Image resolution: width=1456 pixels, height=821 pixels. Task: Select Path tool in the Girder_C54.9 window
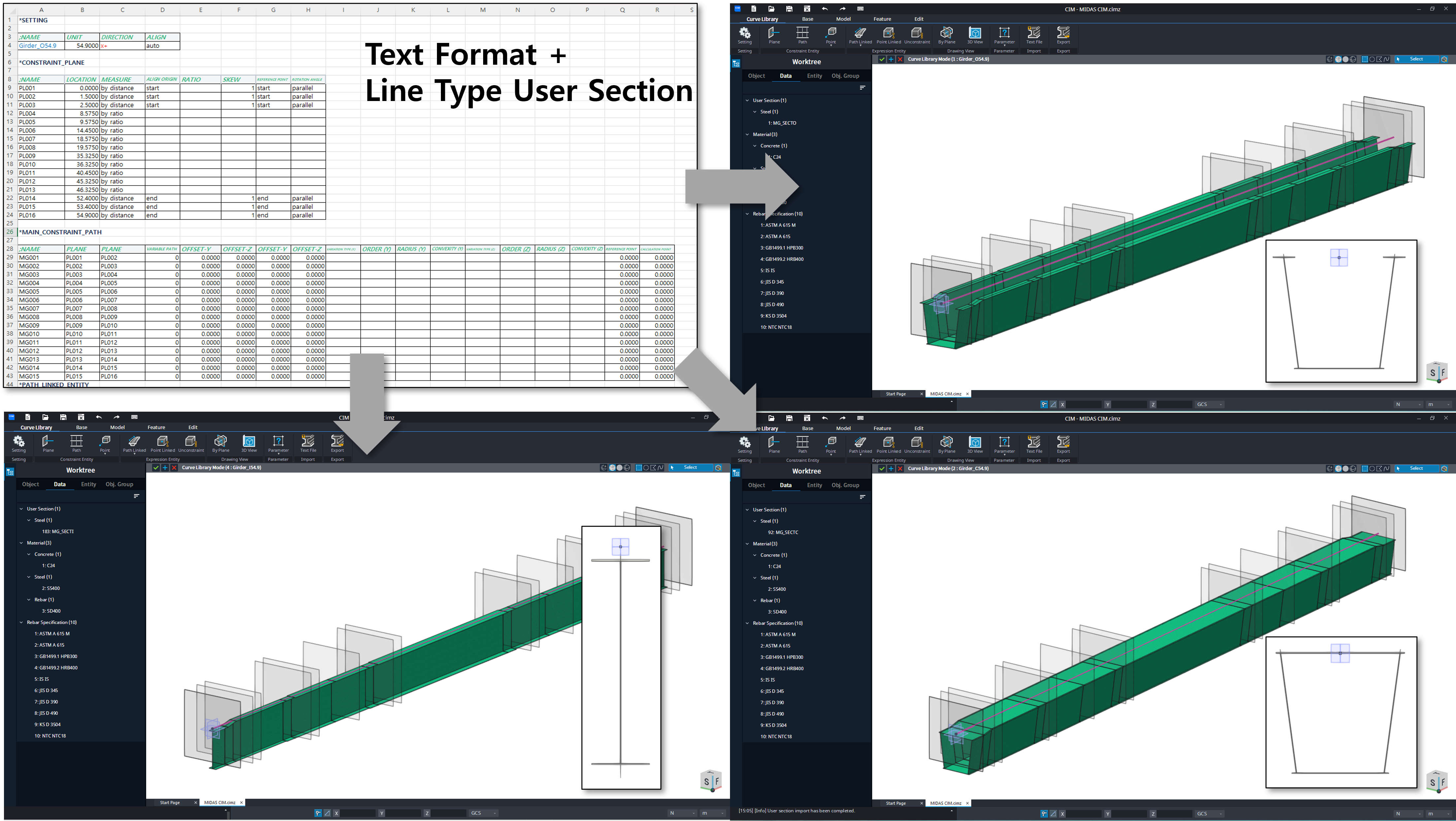click(x=803, y=444)
